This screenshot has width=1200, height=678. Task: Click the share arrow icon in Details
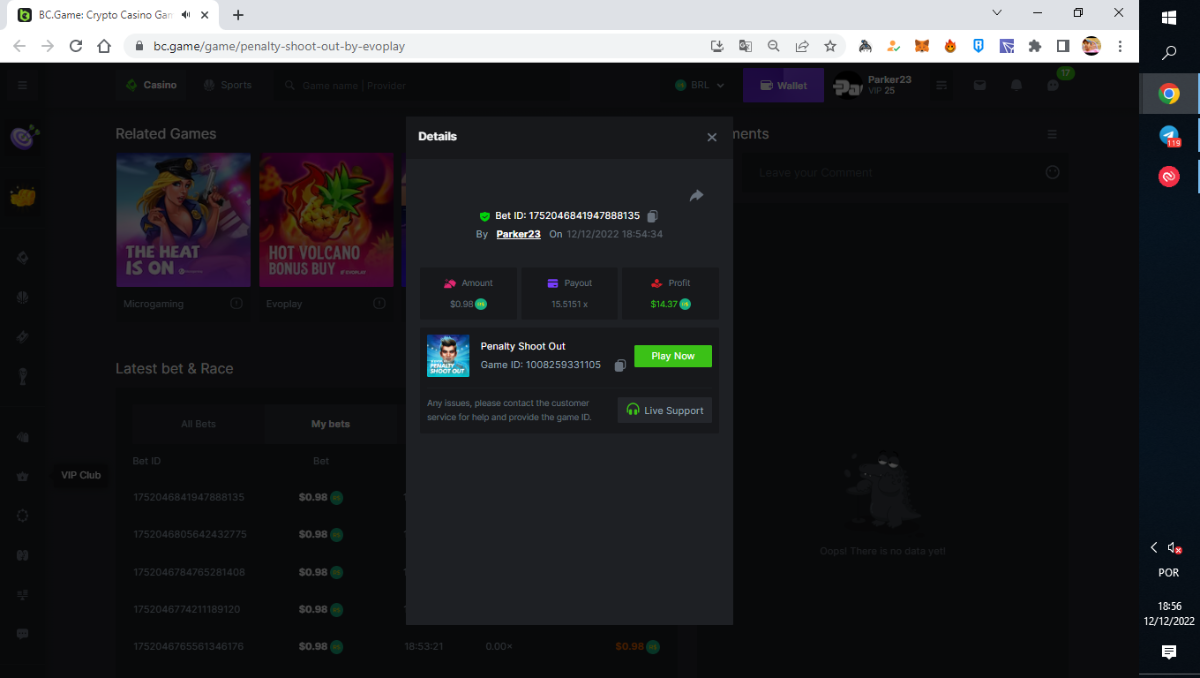(696, 196)
